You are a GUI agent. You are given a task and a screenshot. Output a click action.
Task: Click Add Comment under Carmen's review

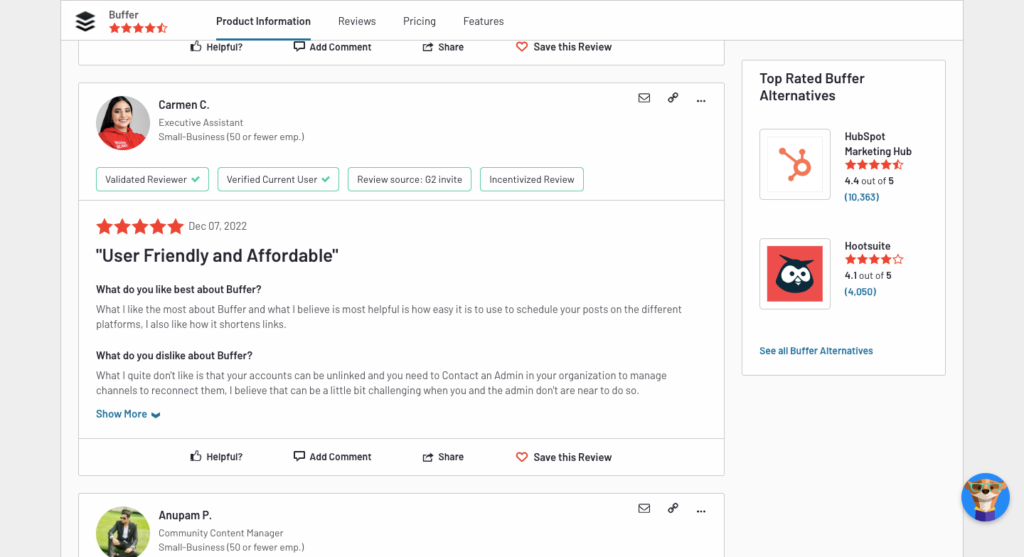pos(332,456)
